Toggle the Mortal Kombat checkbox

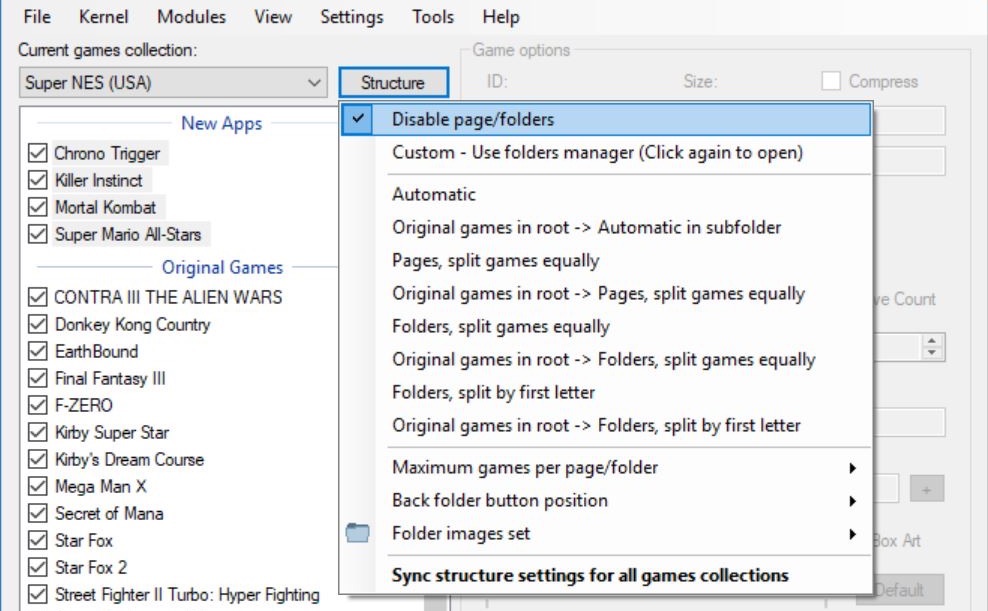tap(38, 207)
